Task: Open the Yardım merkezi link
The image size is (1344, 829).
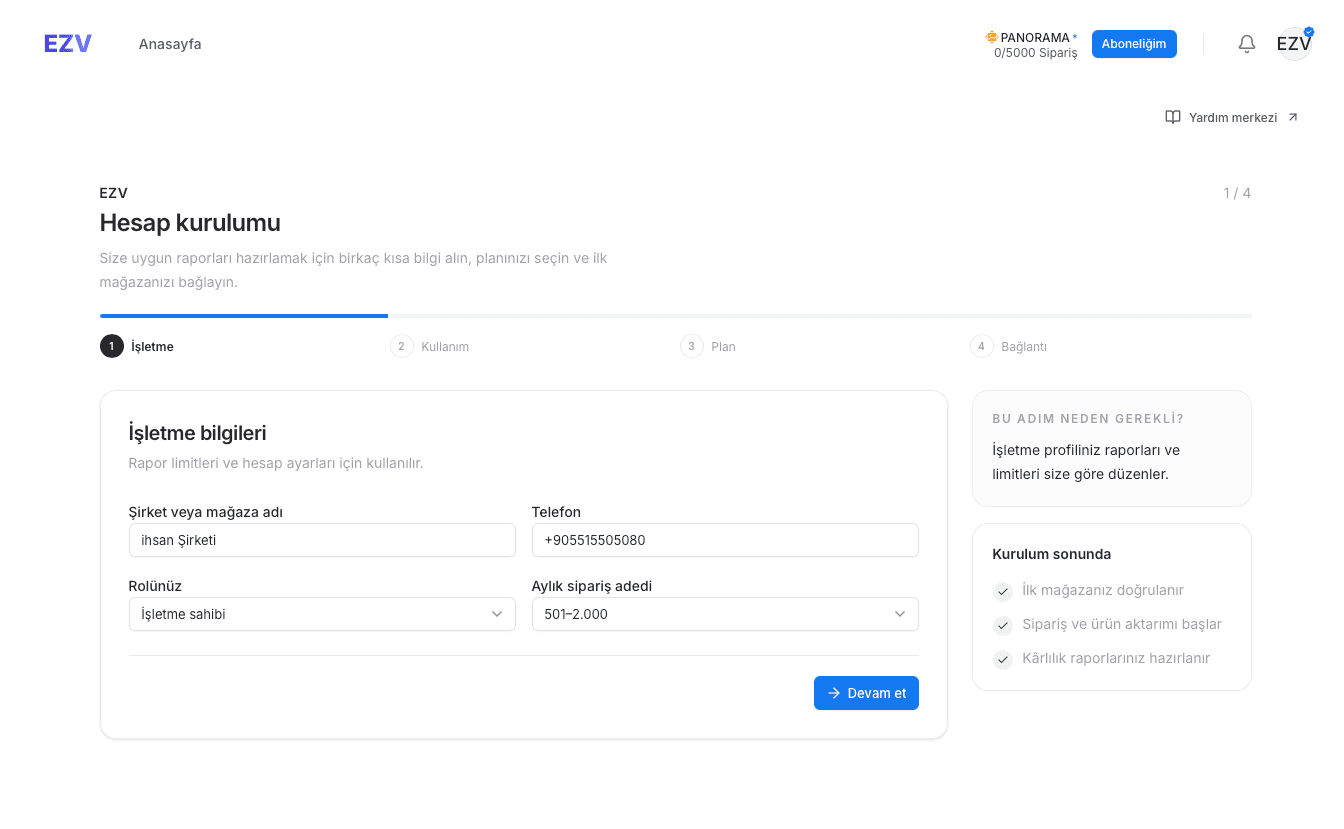Action: [1233, 117]
